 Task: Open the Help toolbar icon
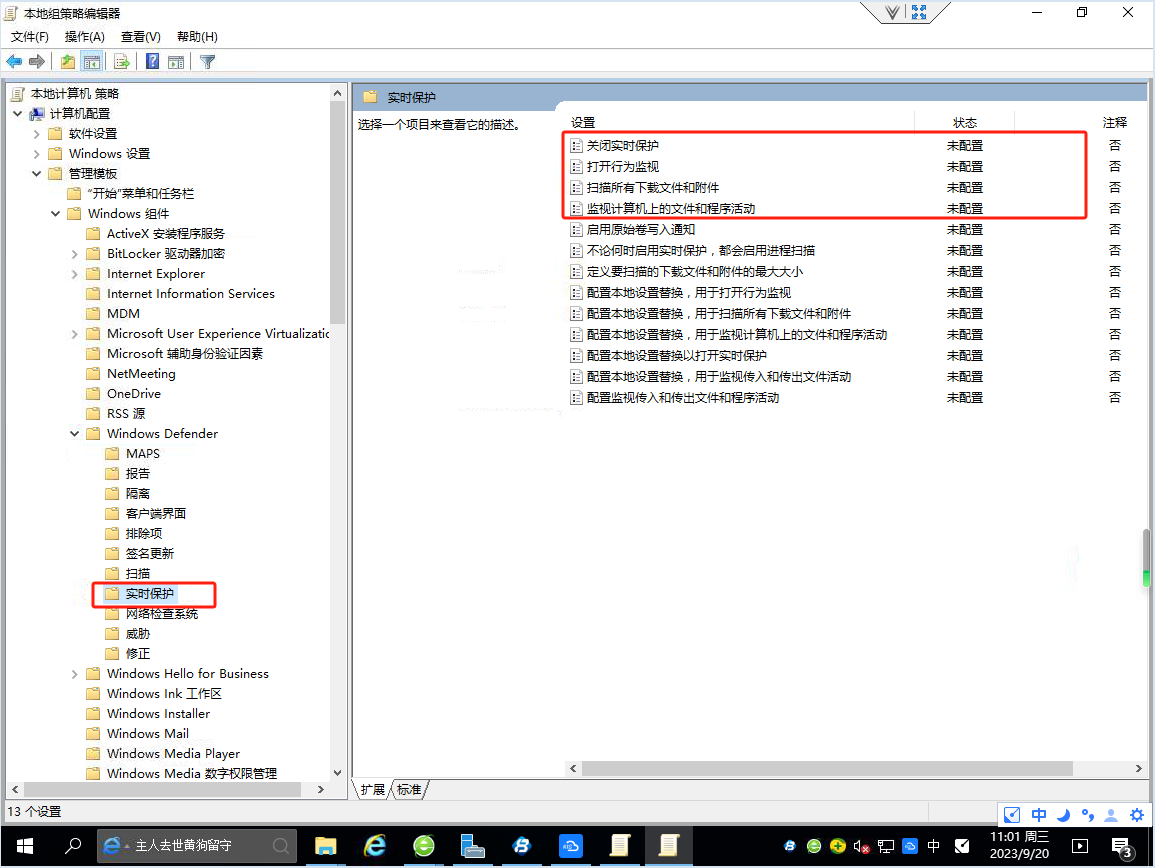152,62
